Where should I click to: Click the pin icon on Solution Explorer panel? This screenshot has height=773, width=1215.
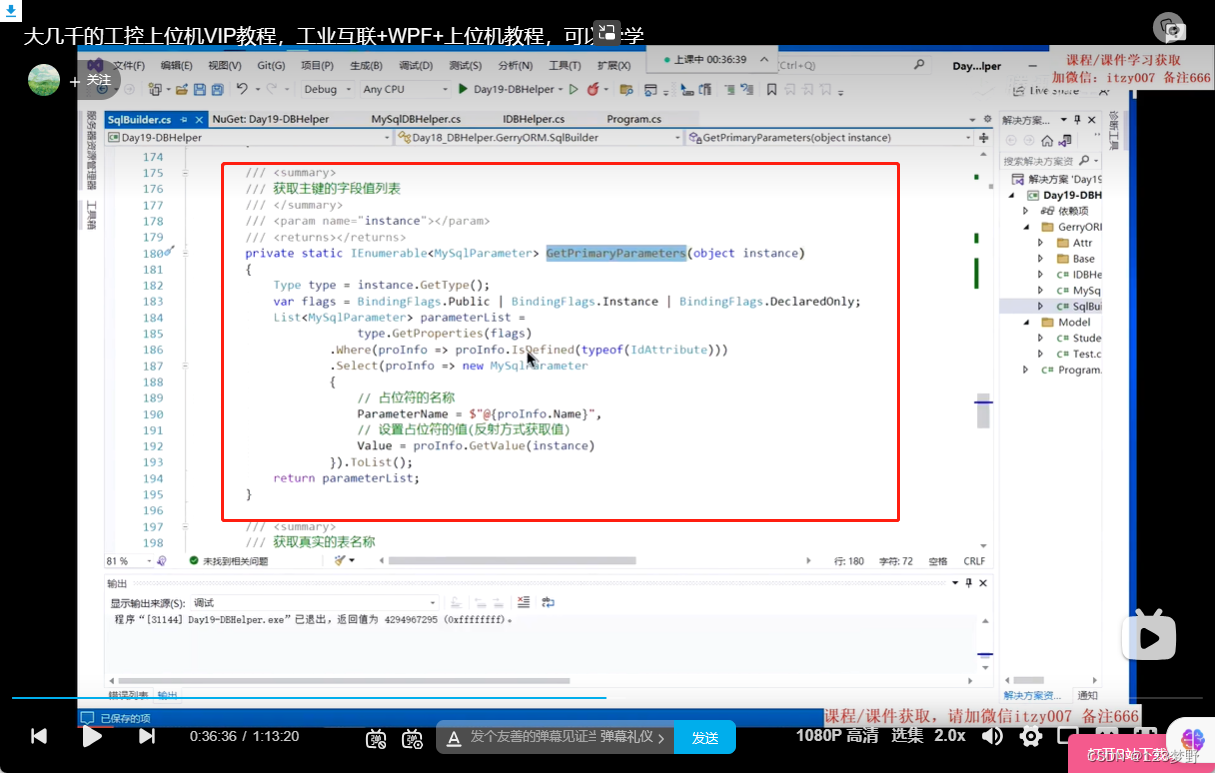pos(1077,119)
